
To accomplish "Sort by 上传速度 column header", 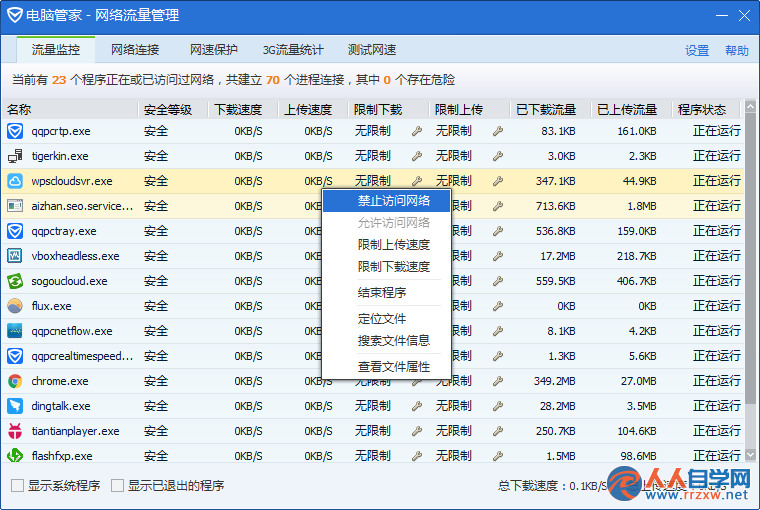I will point(313,110).
